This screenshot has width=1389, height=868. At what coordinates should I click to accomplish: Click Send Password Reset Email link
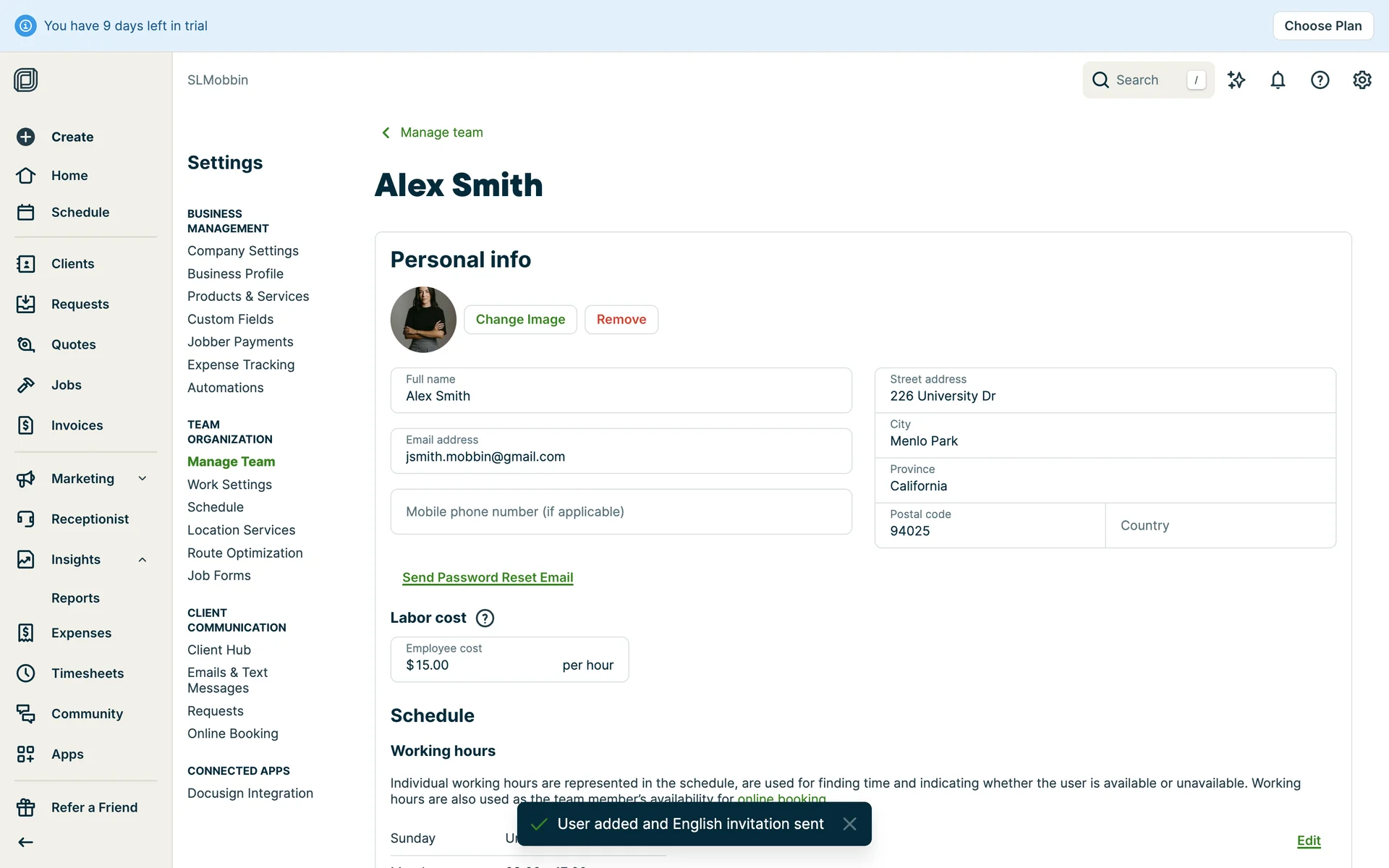(x=488, y=577)
